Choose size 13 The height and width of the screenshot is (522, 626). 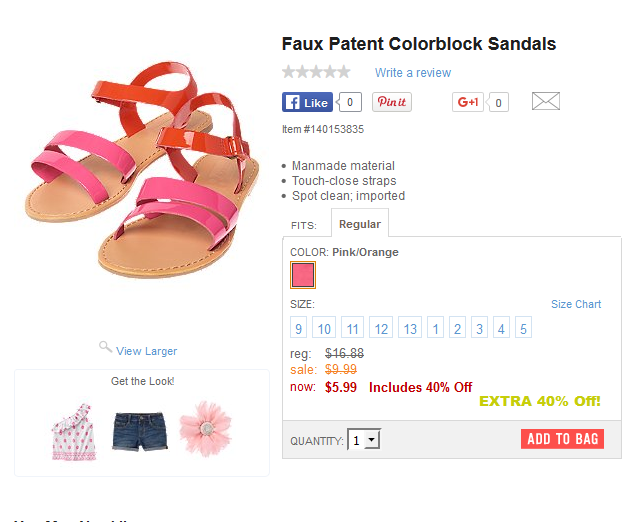(410, 328)
